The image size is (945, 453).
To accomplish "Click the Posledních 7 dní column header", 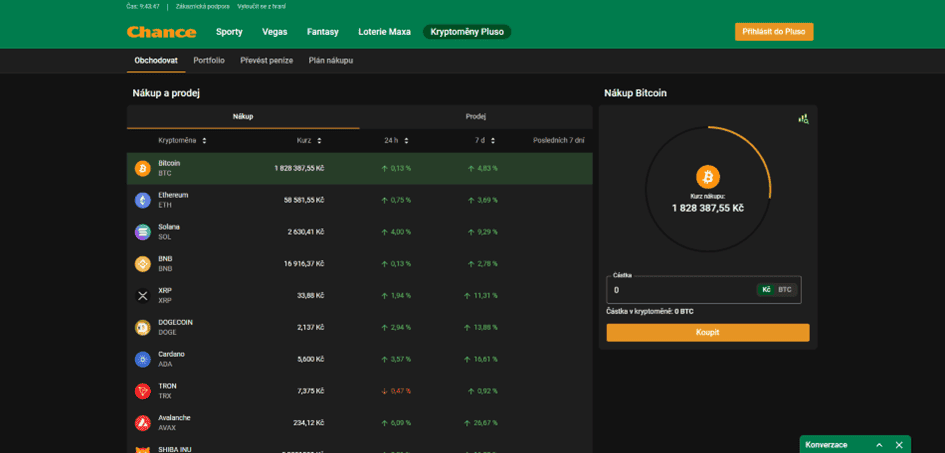I will 559,140.
